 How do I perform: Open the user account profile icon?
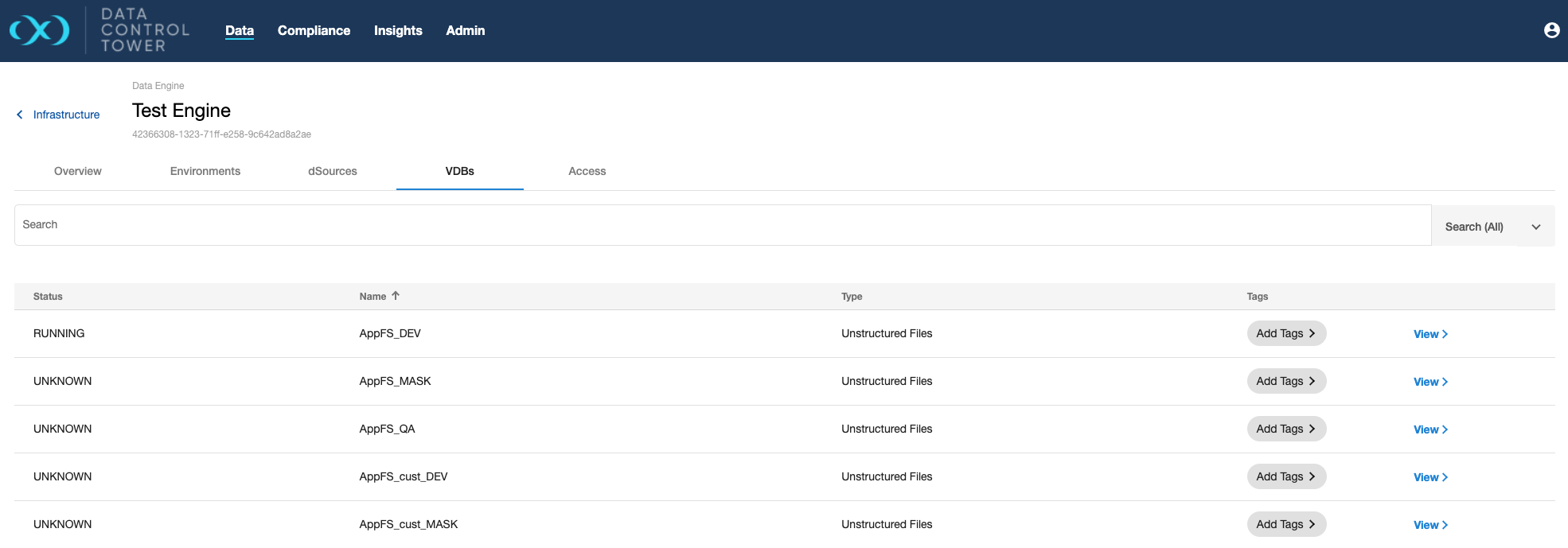click(x=1551, y=30)
